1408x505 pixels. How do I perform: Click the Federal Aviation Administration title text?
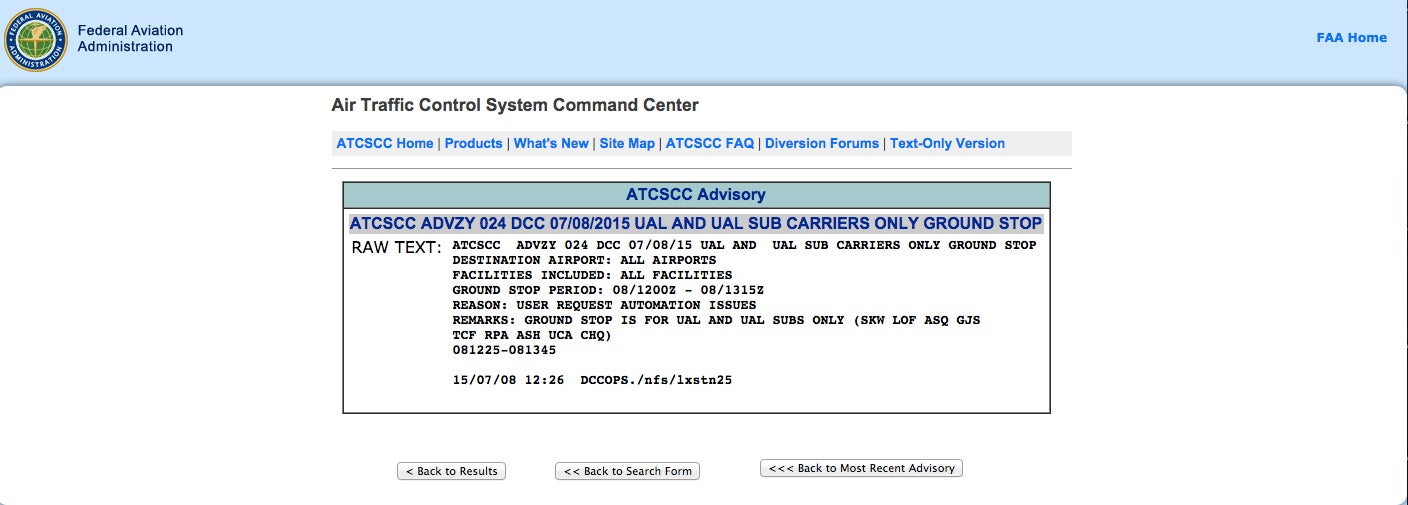pyautogui.click(x=130, y=38)
